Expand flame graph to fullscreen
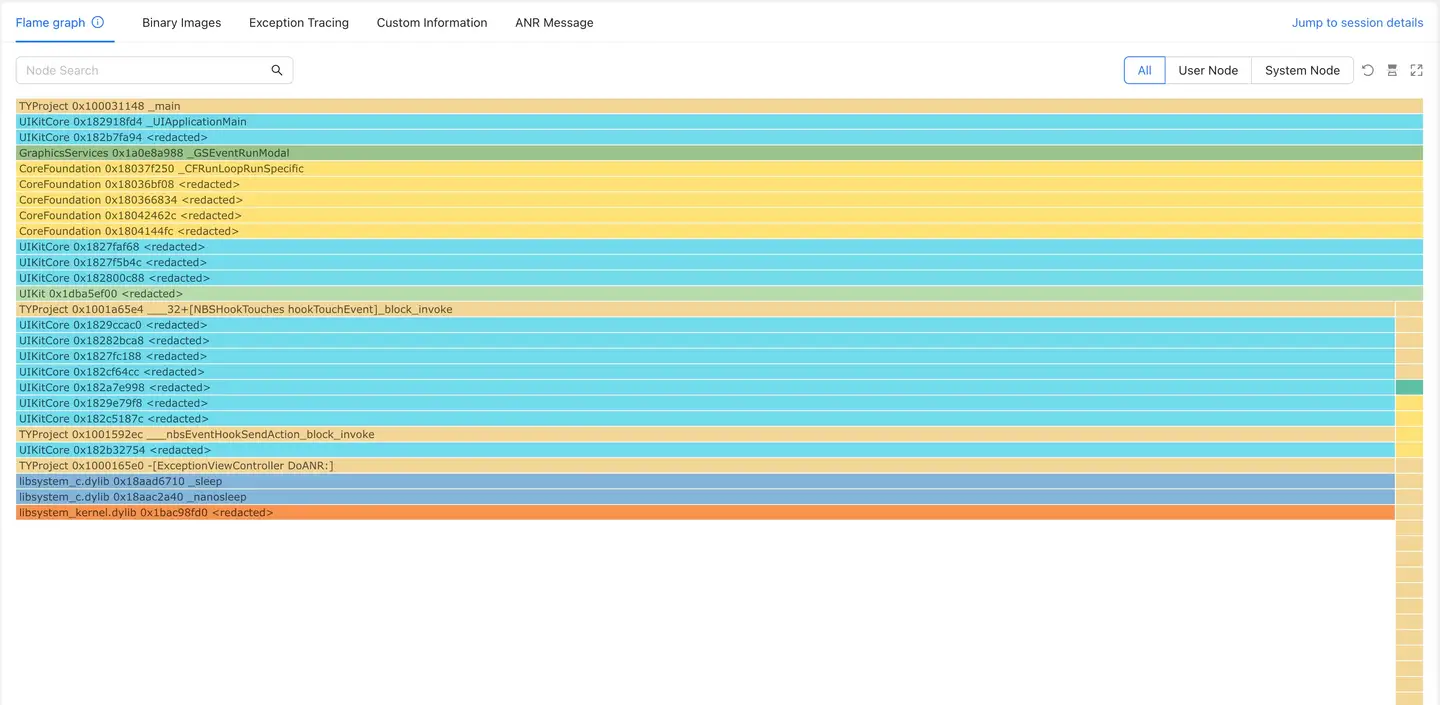 pyautogui.click(x=1416, y=70)
